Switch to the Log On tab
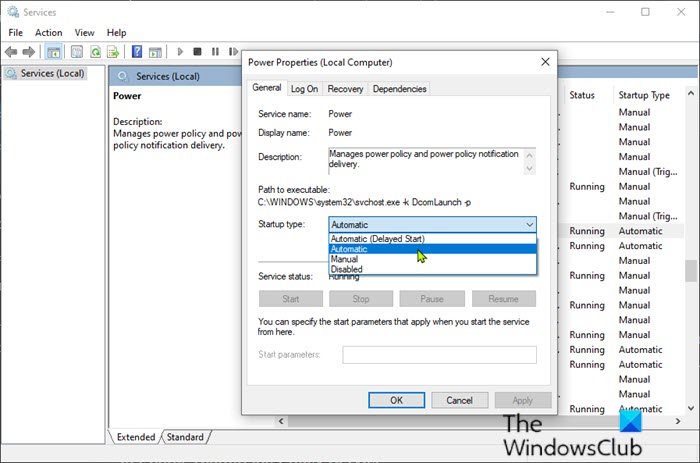The height and width of the screenshot is (463, 700). [x=304, y=89]
